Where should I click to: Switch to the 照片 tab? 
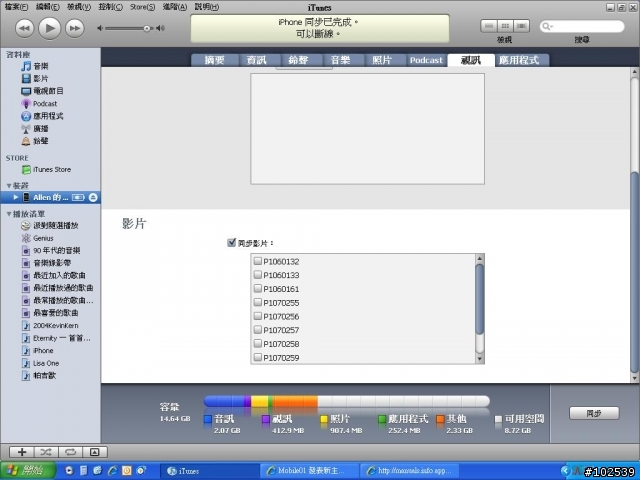382,60
